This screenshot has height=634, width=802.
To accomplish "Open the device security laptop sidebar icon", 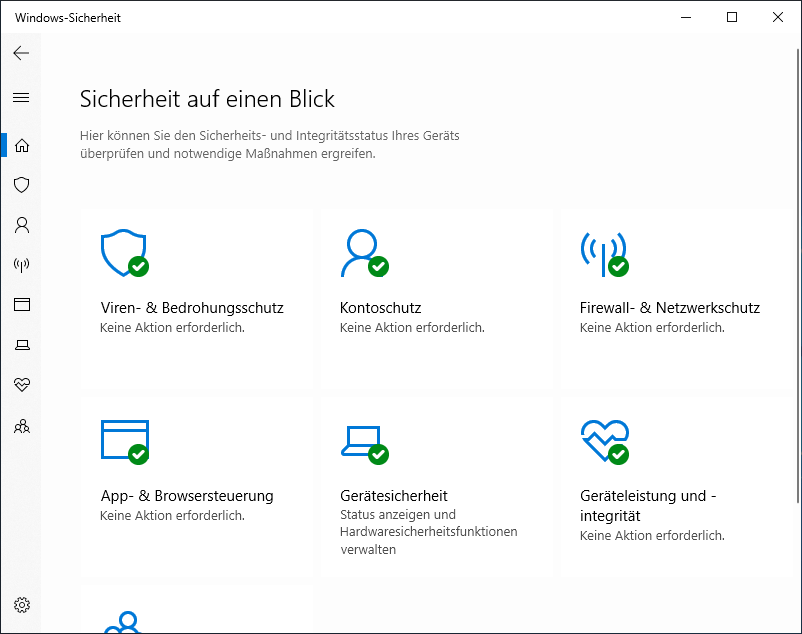I will tap(21, 345).
